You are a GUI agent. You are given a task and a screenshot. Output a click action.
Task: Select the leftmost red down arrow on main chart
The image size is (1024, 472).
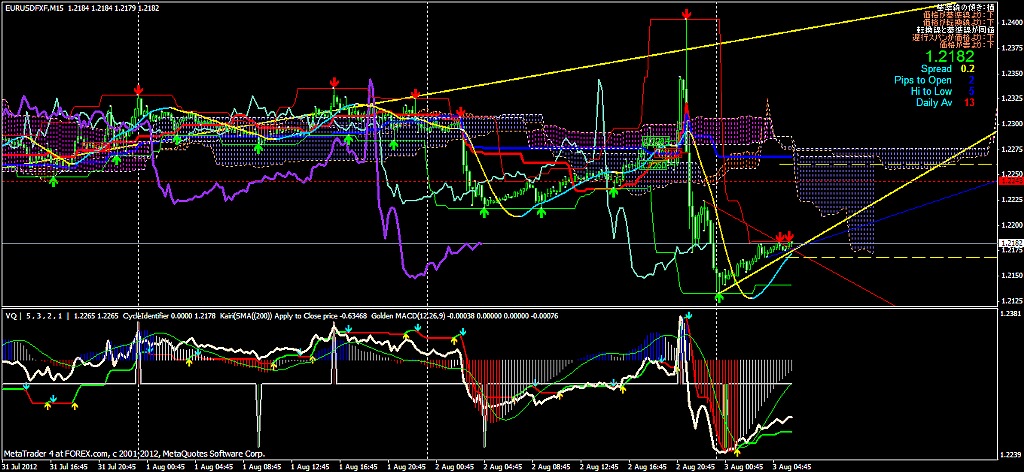pos(139,90)
